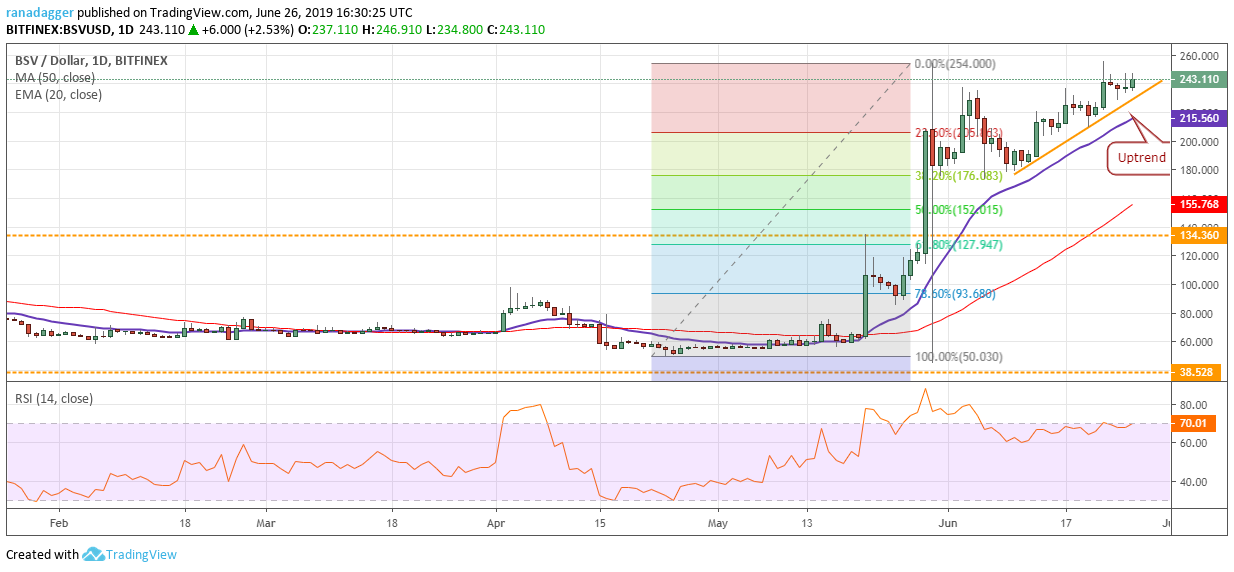This screenshot has height=572, width=1234.
Task: Click the Apr date axis label
Action: click(496, 522)
